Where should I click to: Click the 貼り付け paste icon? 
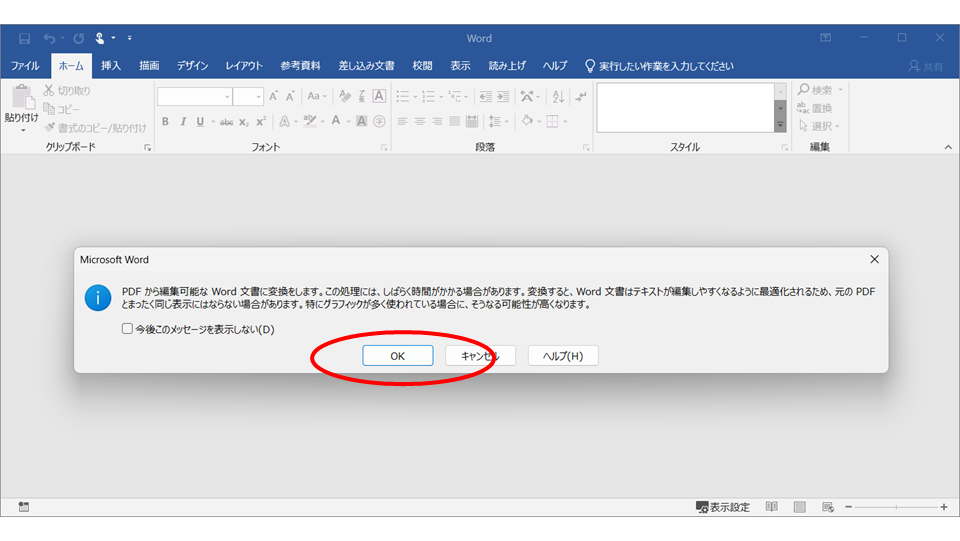tap(22, 108)
